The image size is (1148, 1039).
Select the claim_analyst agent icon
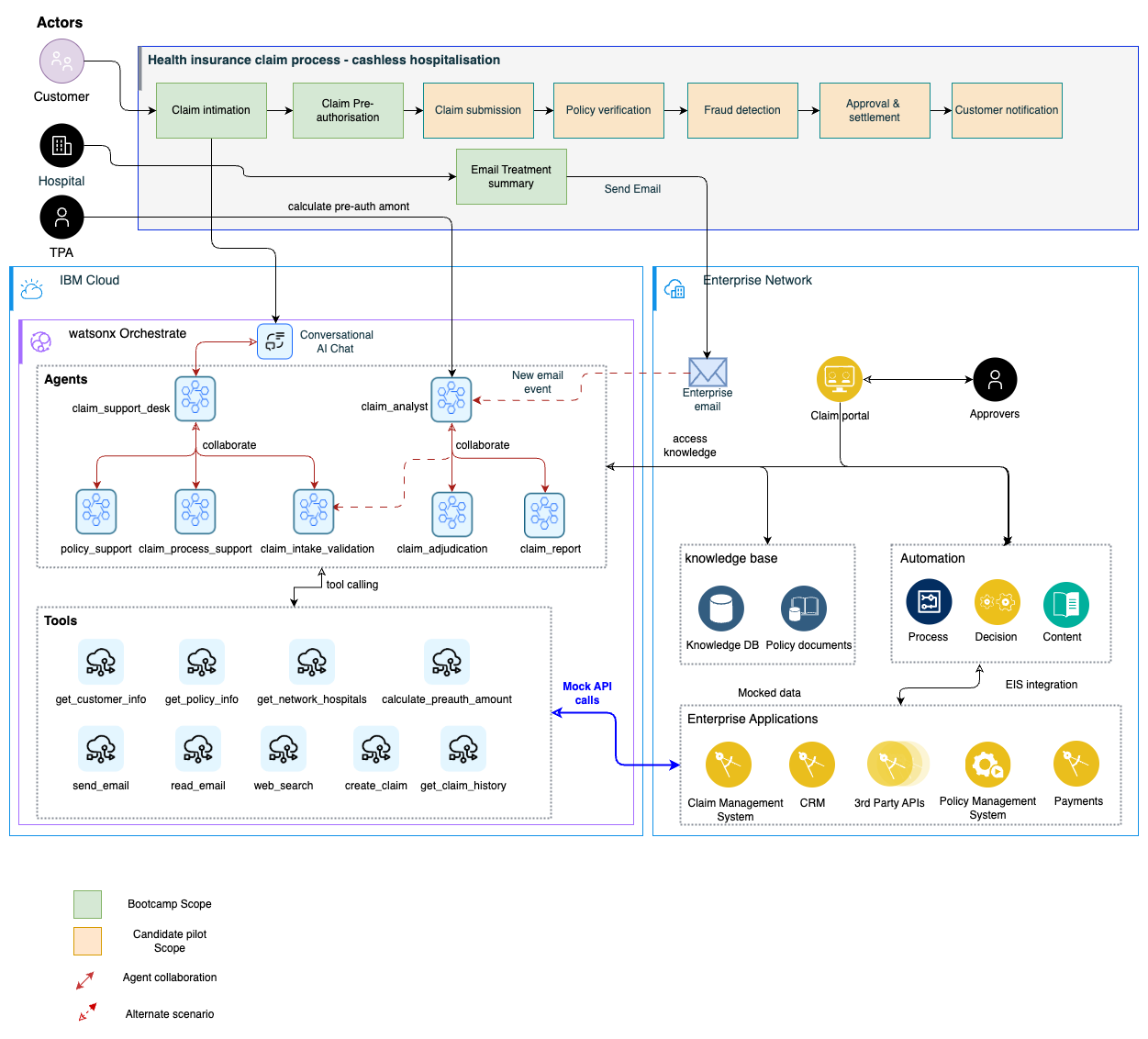tap(451, 399)
